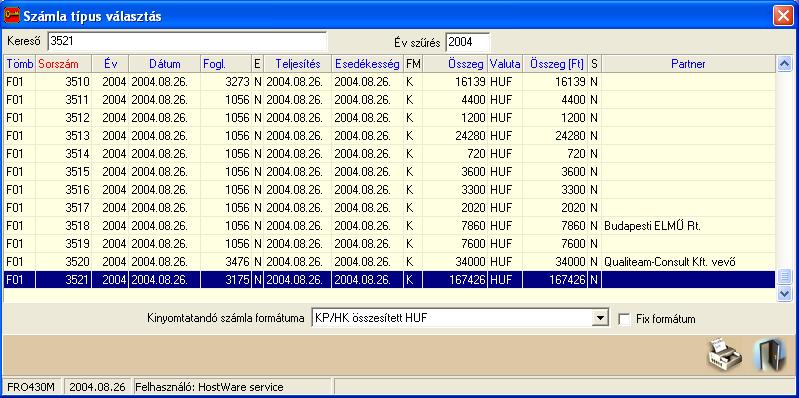
Task: Click the Sorszám 3521 cell in the highlighted row
Action: pyautogui.click(x=64, y=280)
